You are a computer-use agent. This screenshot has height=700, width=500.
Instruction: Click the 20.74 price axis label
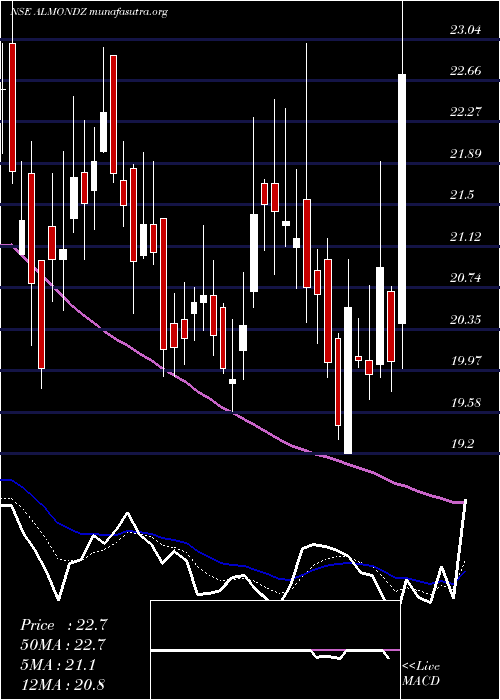[x=466, y=278]
